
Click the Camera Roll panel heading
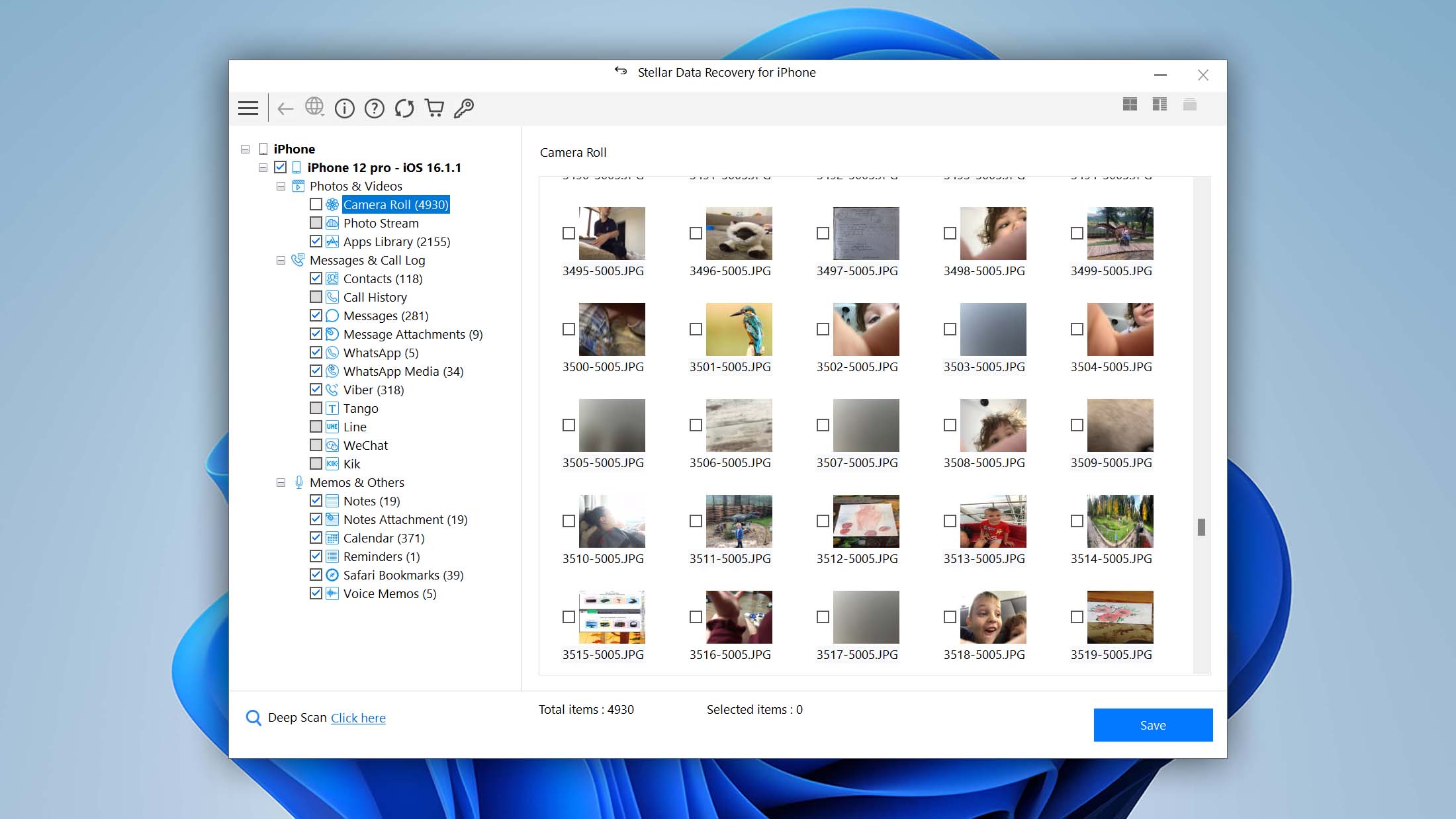[573, 152]
